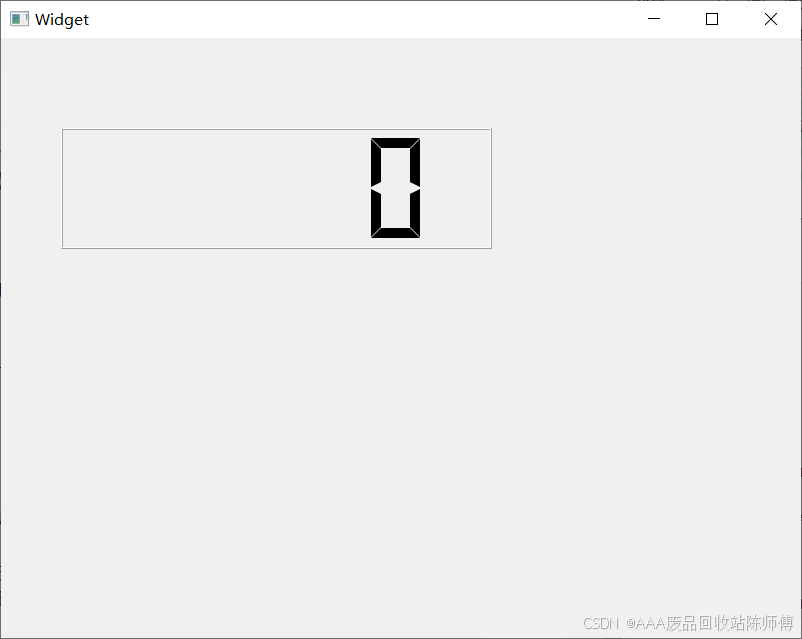Click the empty title bar area beside Widget title
The height and width of the screenshot is (639, 802).
pyautogui.click(x=357, y=19)
